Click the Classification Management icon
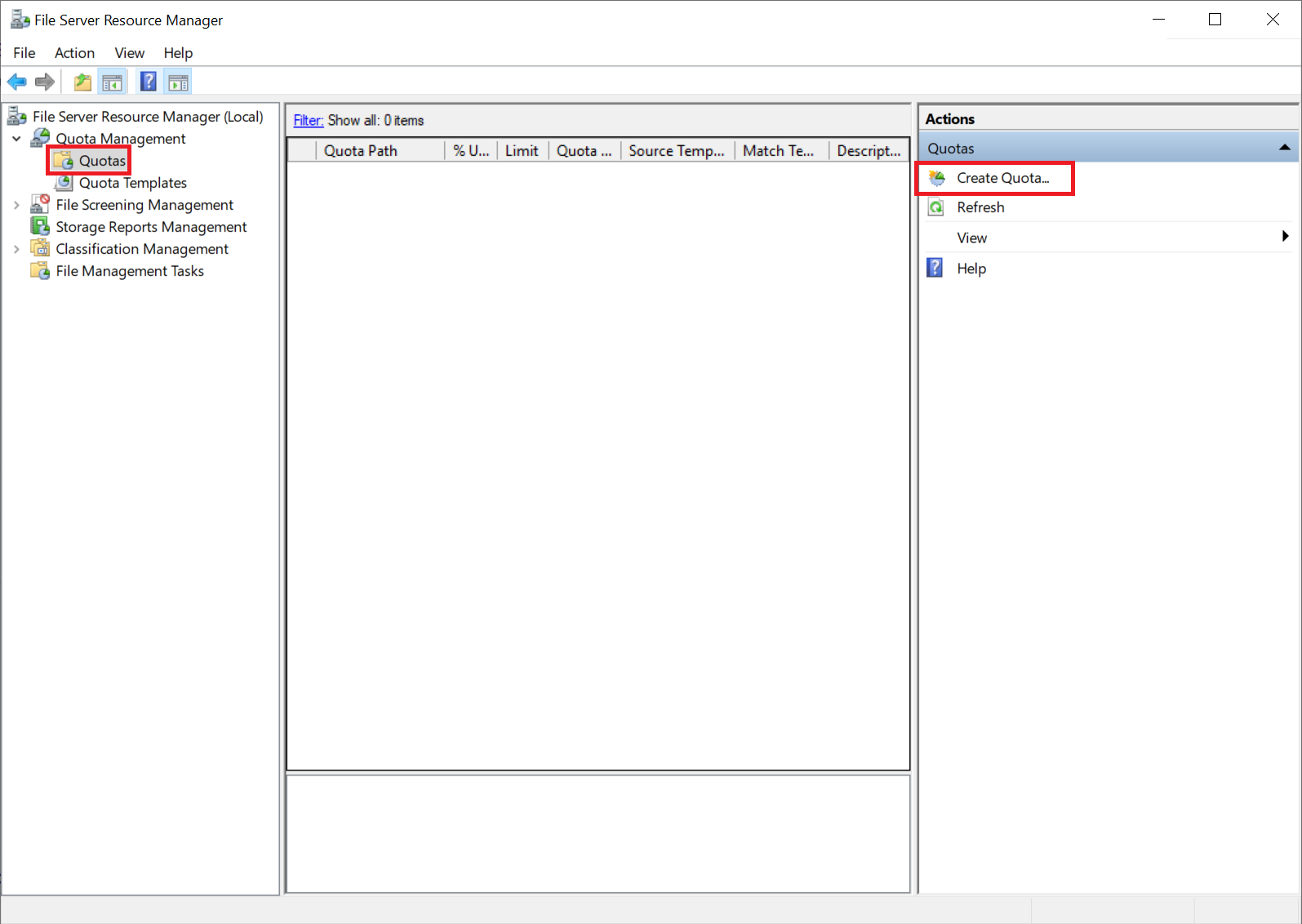 click(40, 248)
